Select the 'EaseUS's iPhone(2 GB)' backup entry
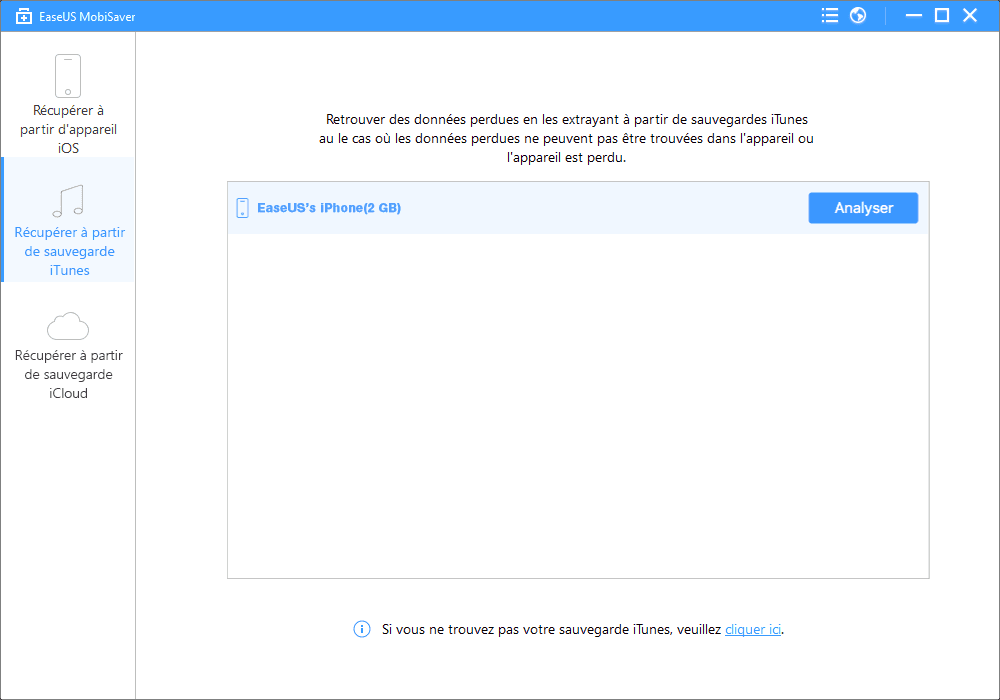Viewport: 1000px width, 700px height. coord(578,208)
